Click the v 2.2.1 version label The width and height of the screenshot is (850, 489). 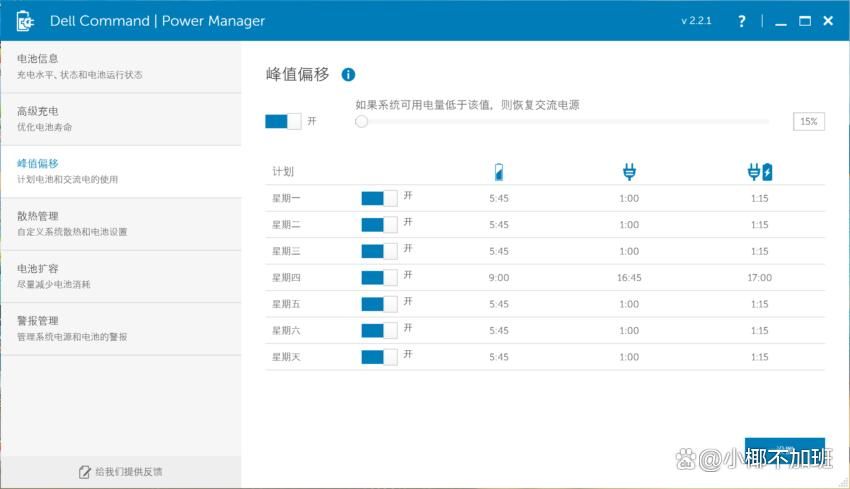[696, 21]
